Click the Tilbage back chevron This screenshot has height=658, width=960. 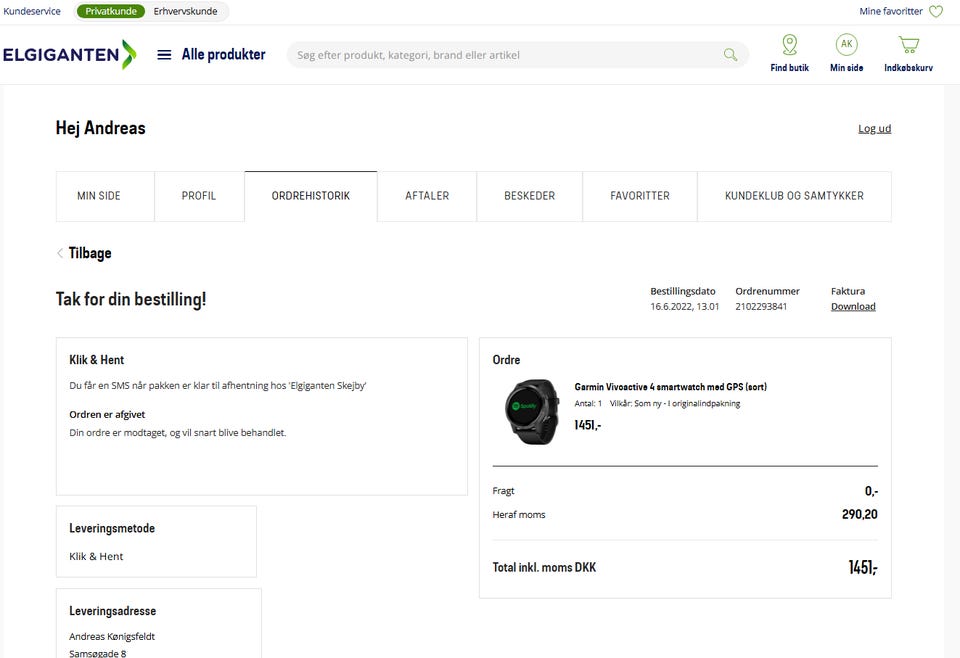[x=60, y=253]
